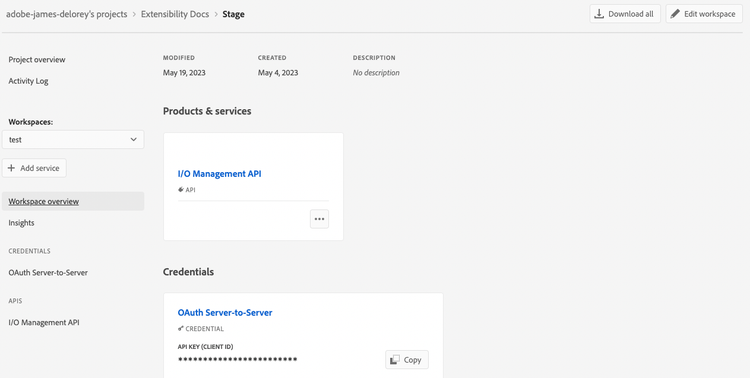Open the OAuth Server-to-Server credential card link
Viewport: 750px width, 378px height.
tap(225, 312)
